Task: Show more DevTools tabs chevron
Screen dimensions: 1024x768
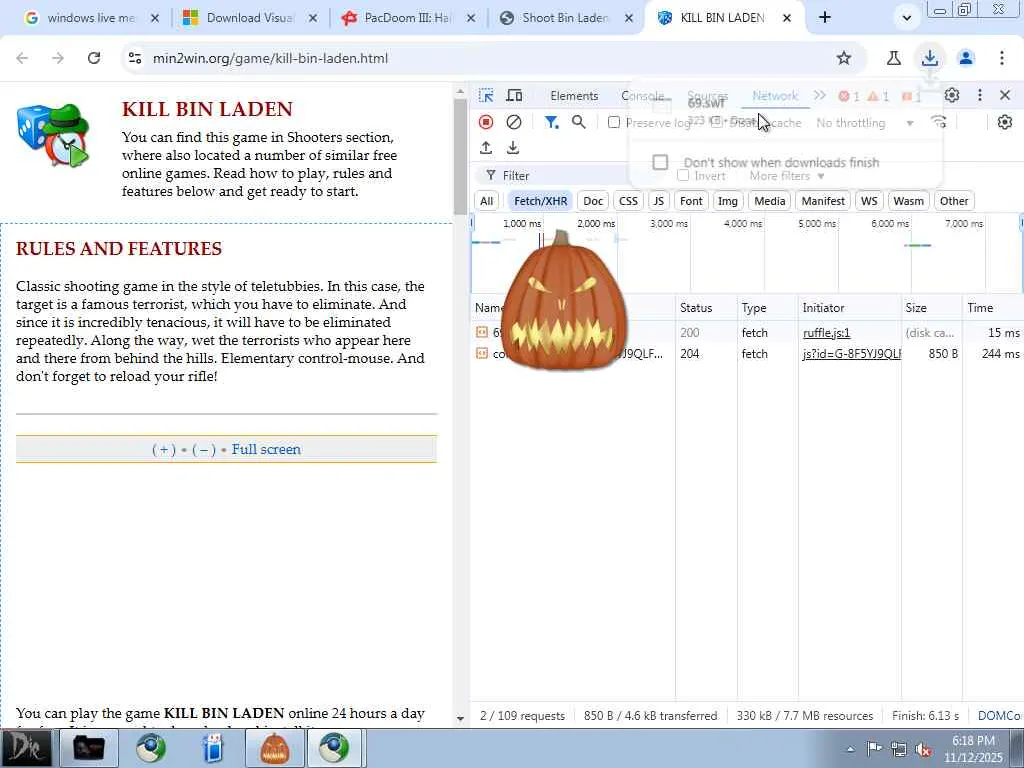Action: [x=820, y=95]
